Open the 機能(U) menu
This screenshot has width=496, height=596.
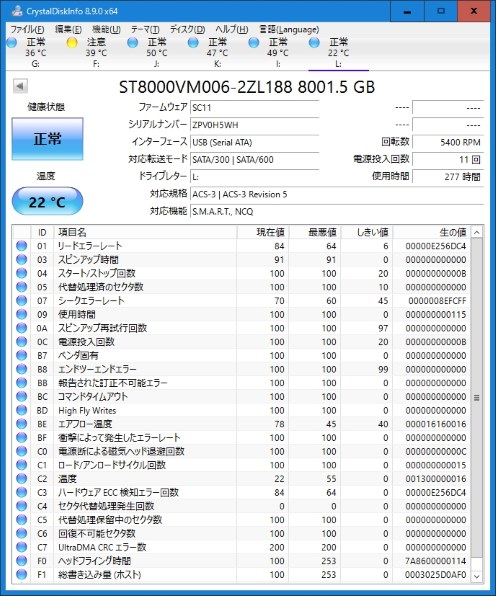click(x=106, y=29)
